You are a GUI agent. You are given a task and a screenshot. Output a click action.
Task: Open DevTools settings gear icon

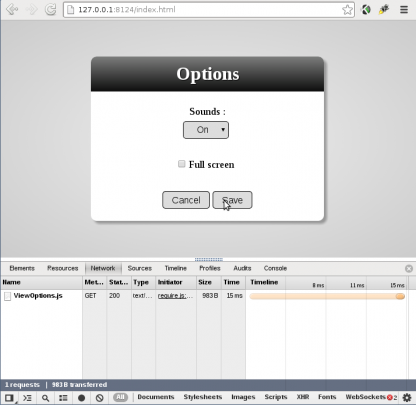407,397
